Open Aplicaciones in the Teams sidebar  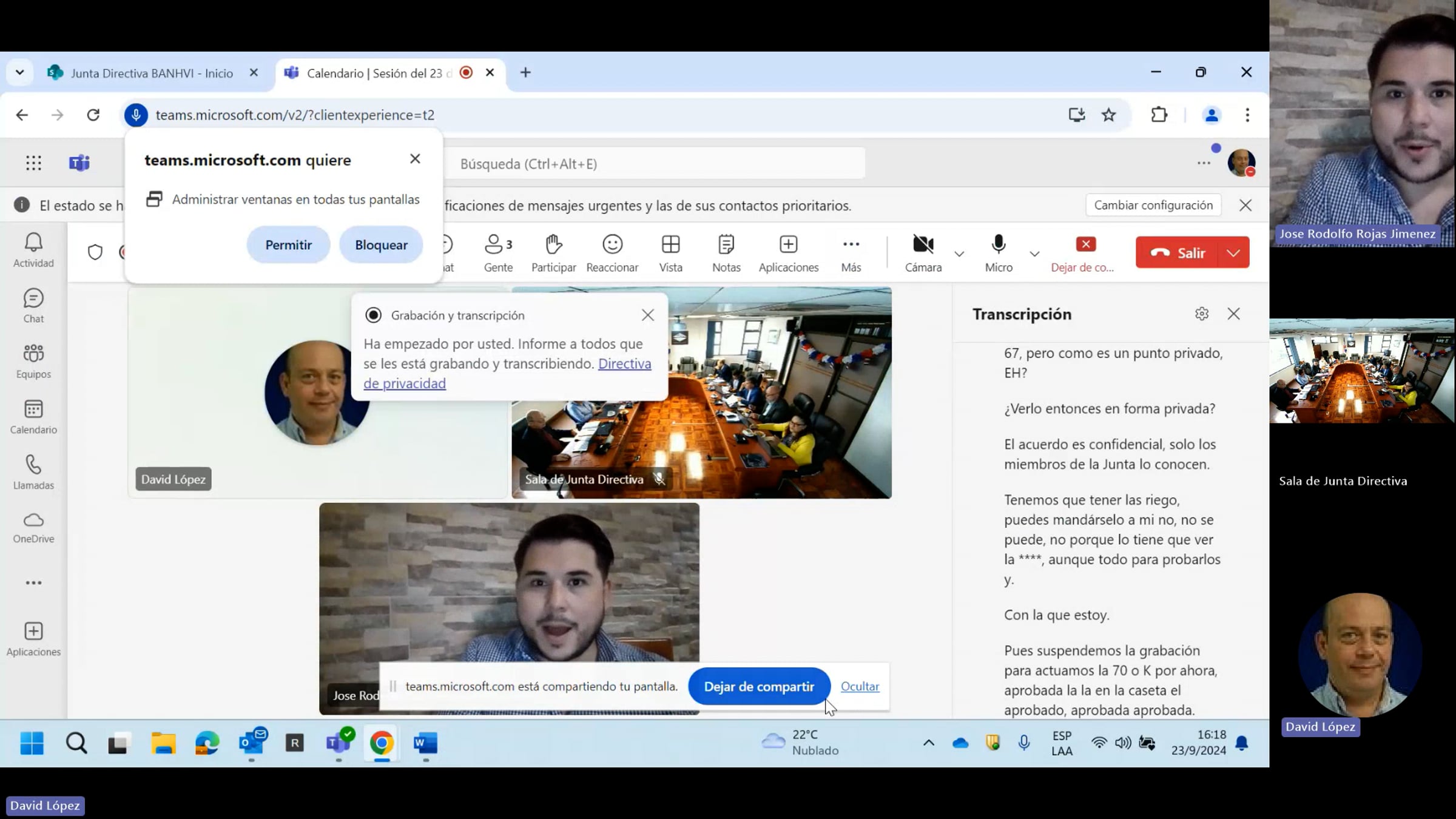click(x=33, y=639)
